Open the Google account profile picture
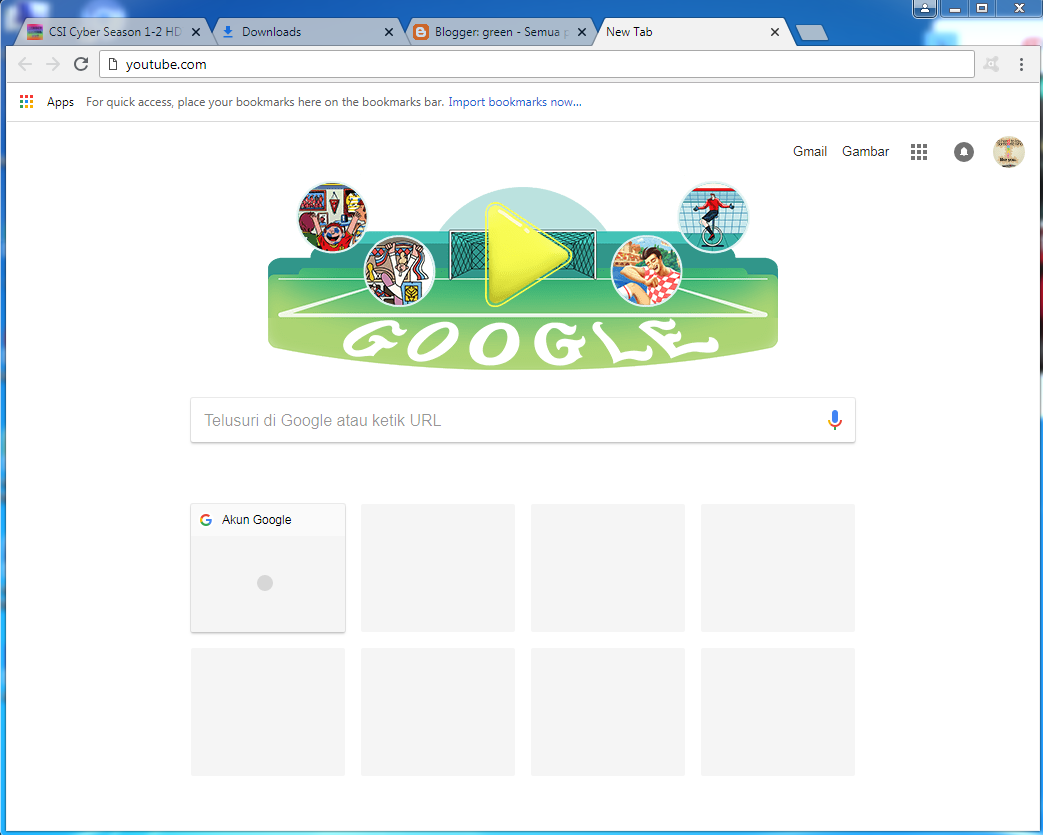1043x835 pixels. [x=1008, y=152]
